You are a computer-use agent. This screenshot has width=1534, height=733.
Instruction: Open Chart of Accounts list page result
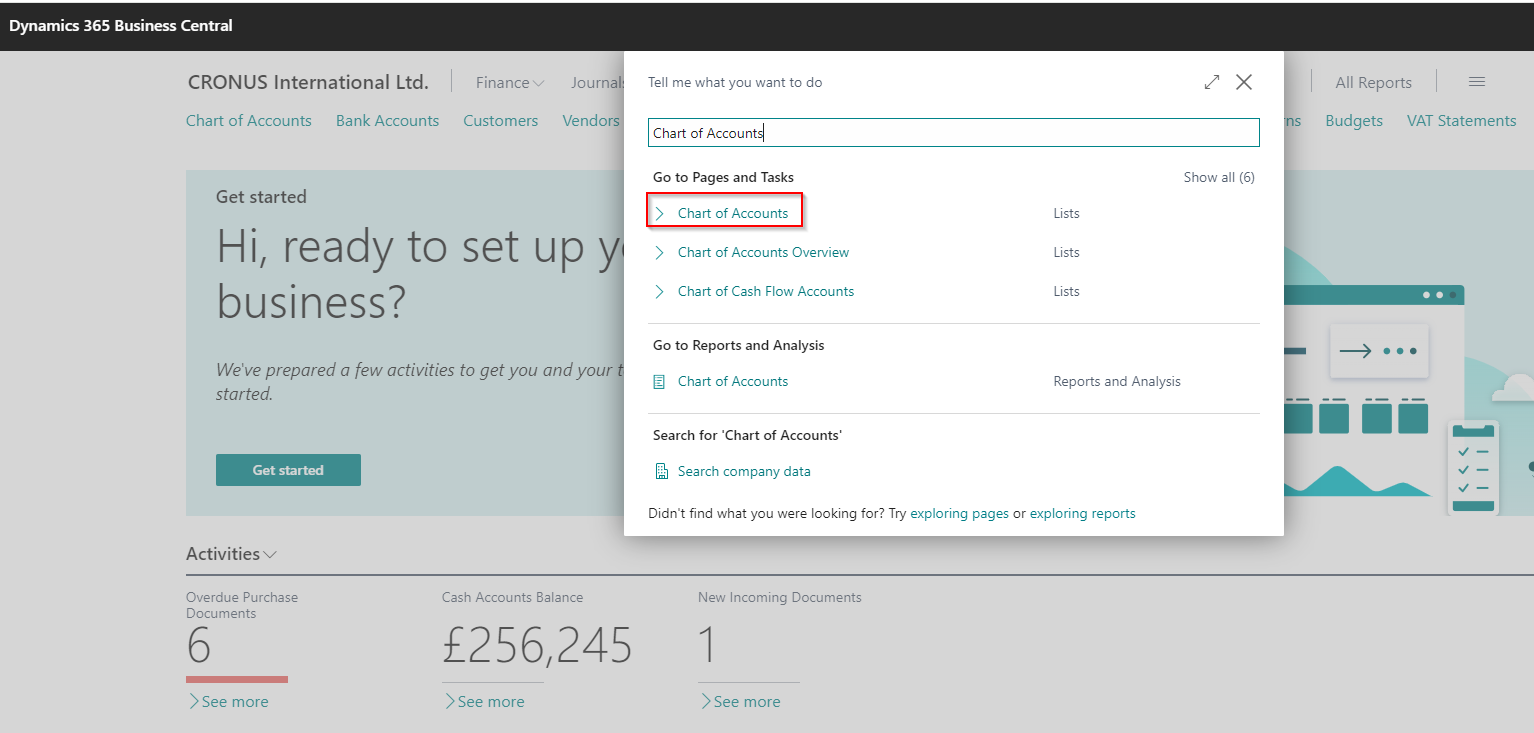tap(733, 213)
